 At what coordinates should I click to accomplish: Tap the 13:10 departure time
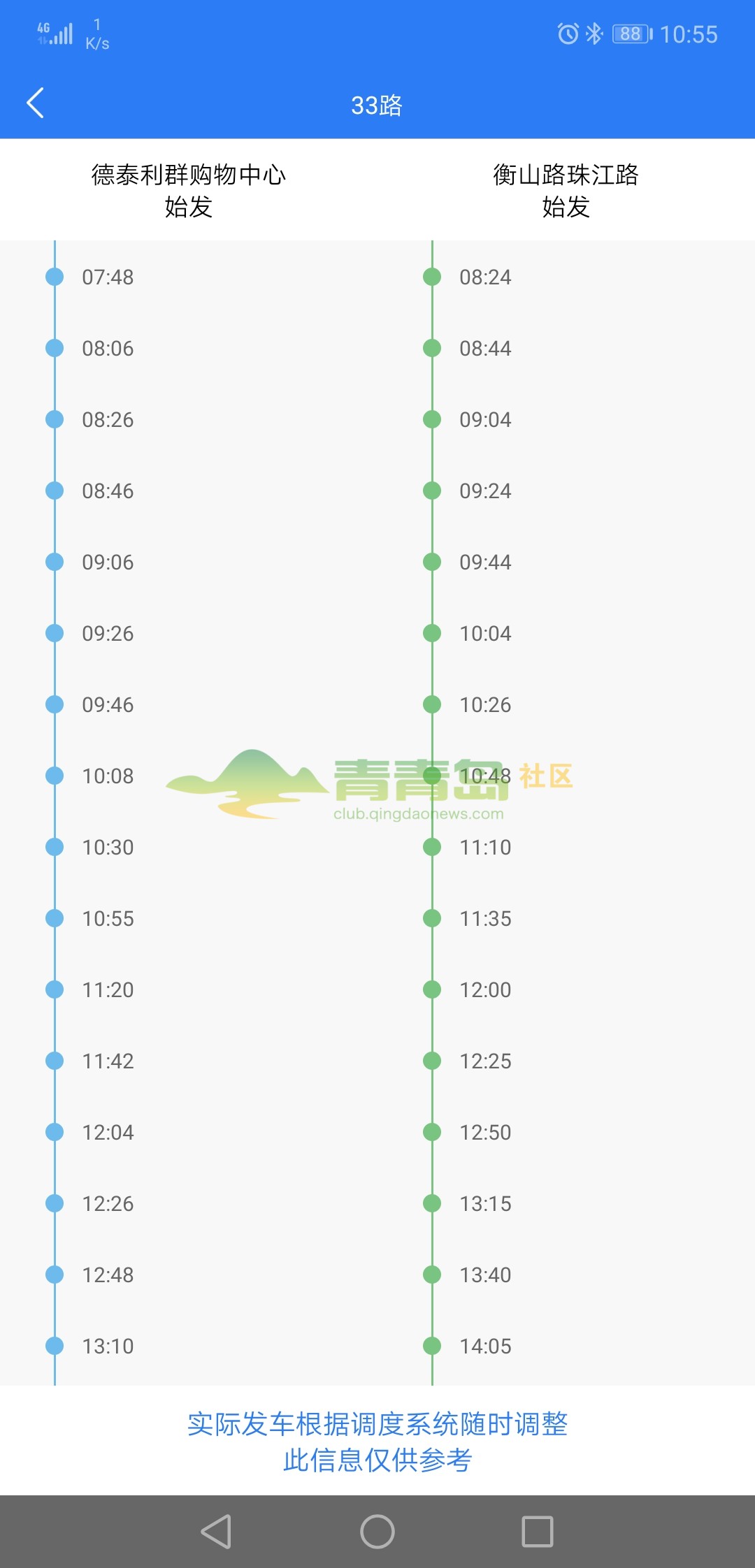coord(108,1346)
